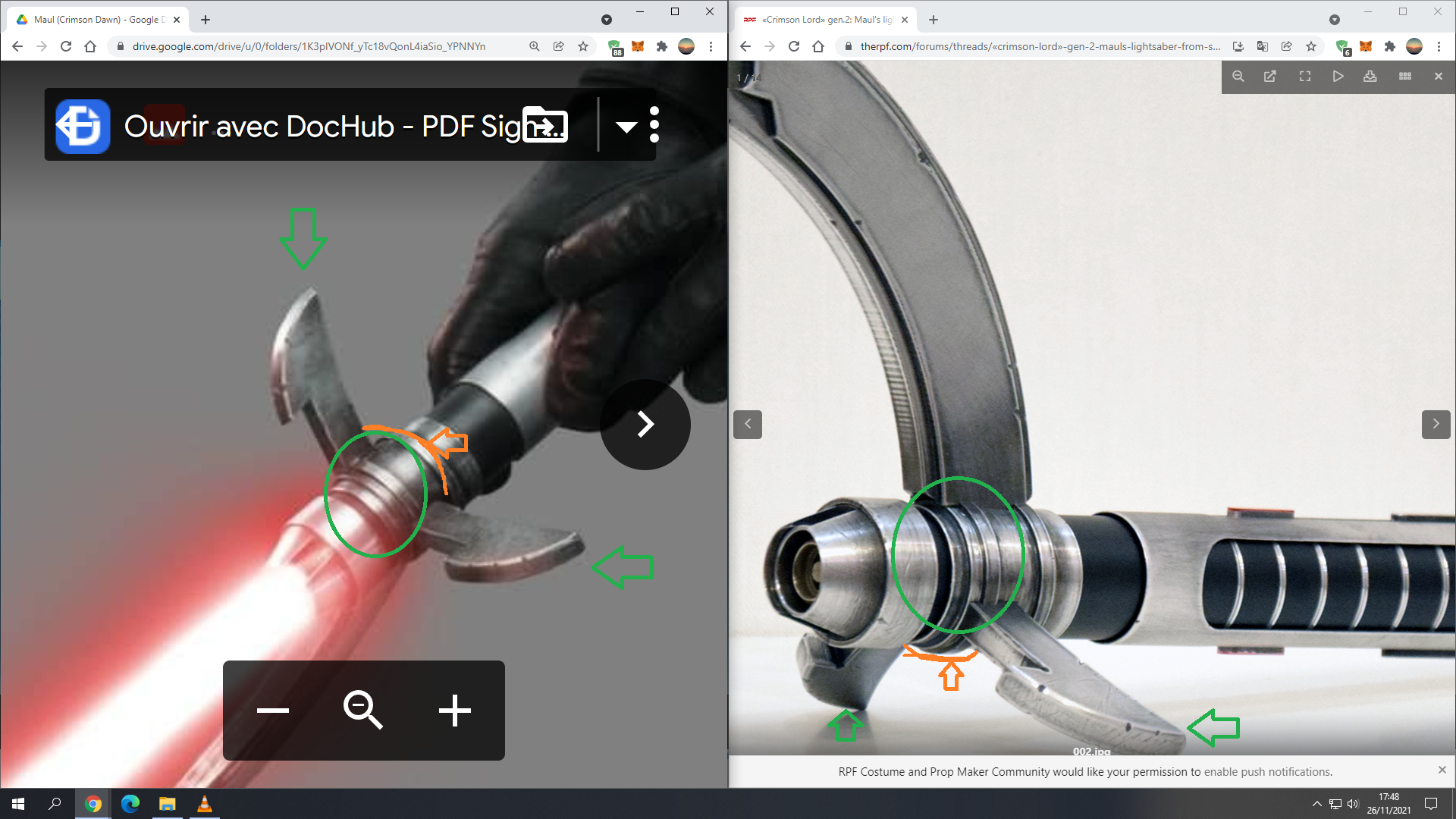Screen dimensions: 1456x819
Task: Click forward arrow in left Chrome window
Action: click(42, 46)
